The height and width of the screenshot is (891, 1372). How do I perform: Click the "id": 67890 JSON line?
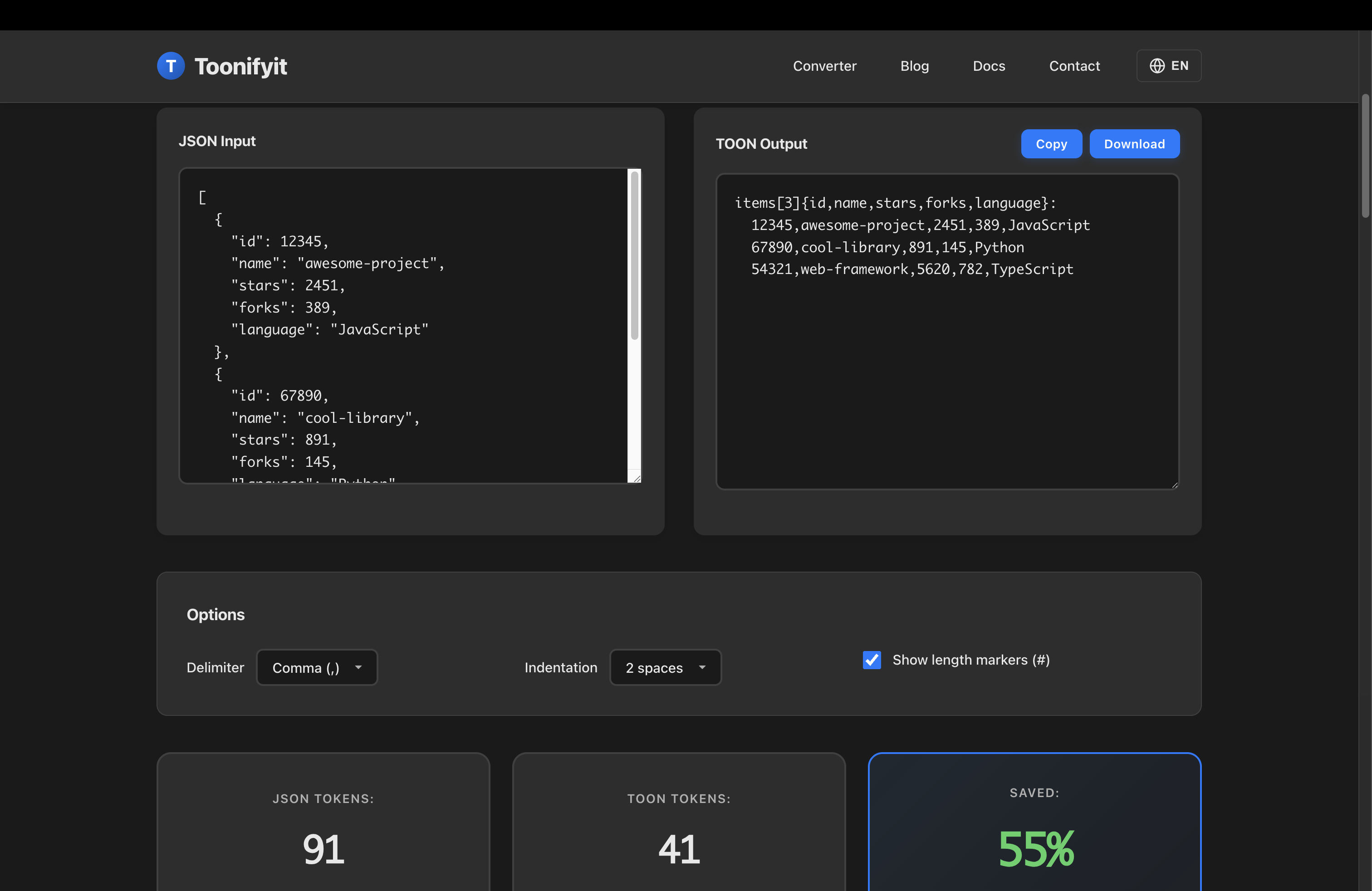point(279,396)
